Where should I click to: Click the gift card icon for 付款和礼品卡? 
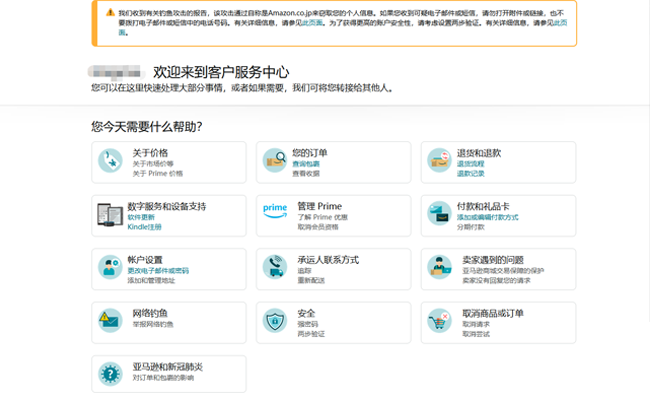(x=439, y=214)
